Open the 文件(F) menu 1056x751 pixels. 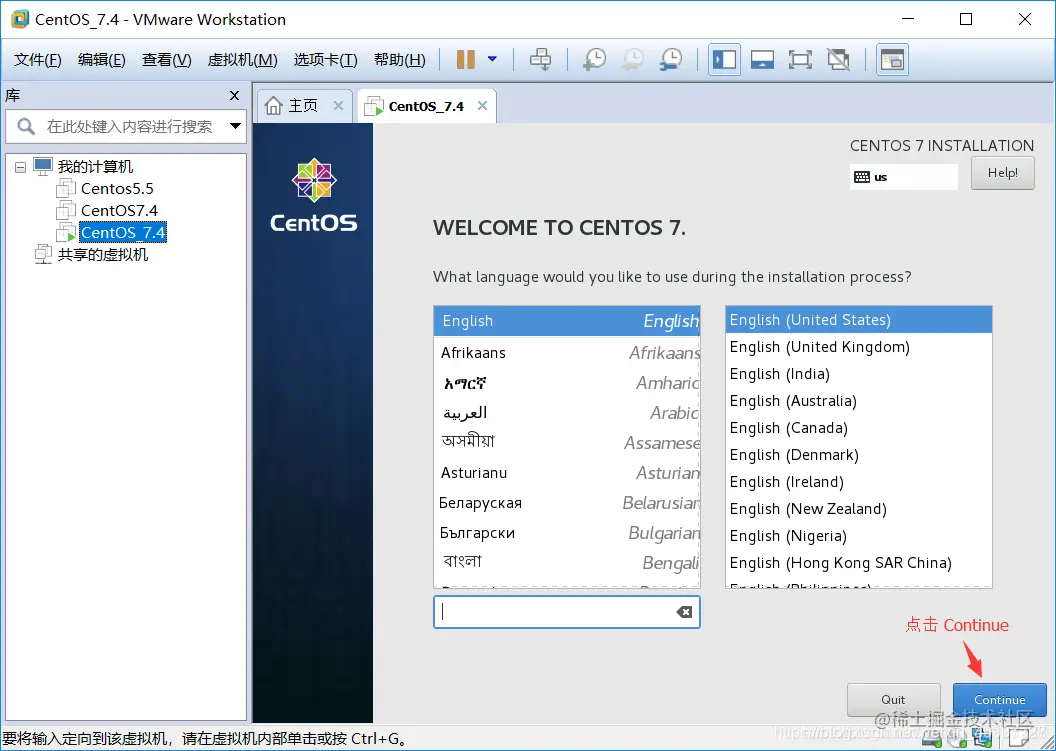[38, 60]
